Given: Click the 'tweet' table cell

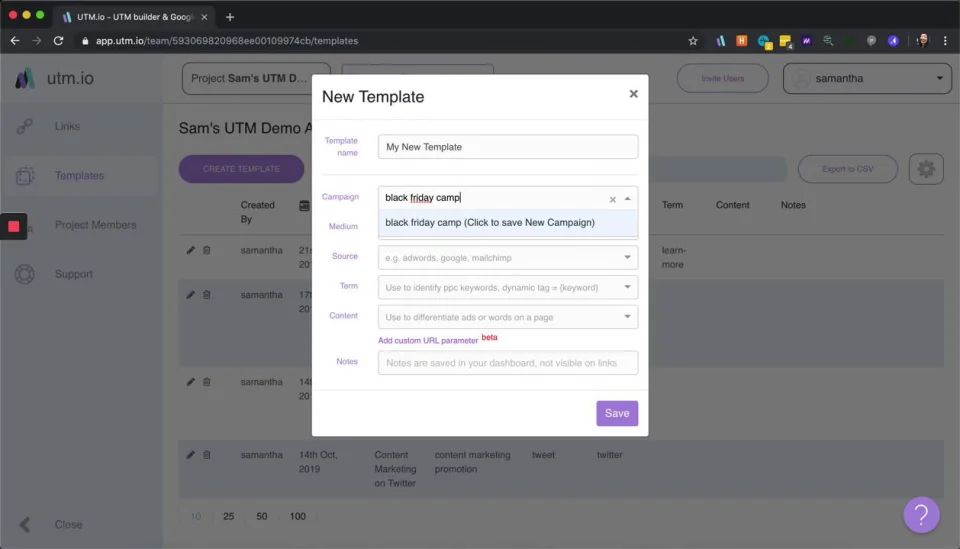Looking at the screenshot, I should [543, 455].
